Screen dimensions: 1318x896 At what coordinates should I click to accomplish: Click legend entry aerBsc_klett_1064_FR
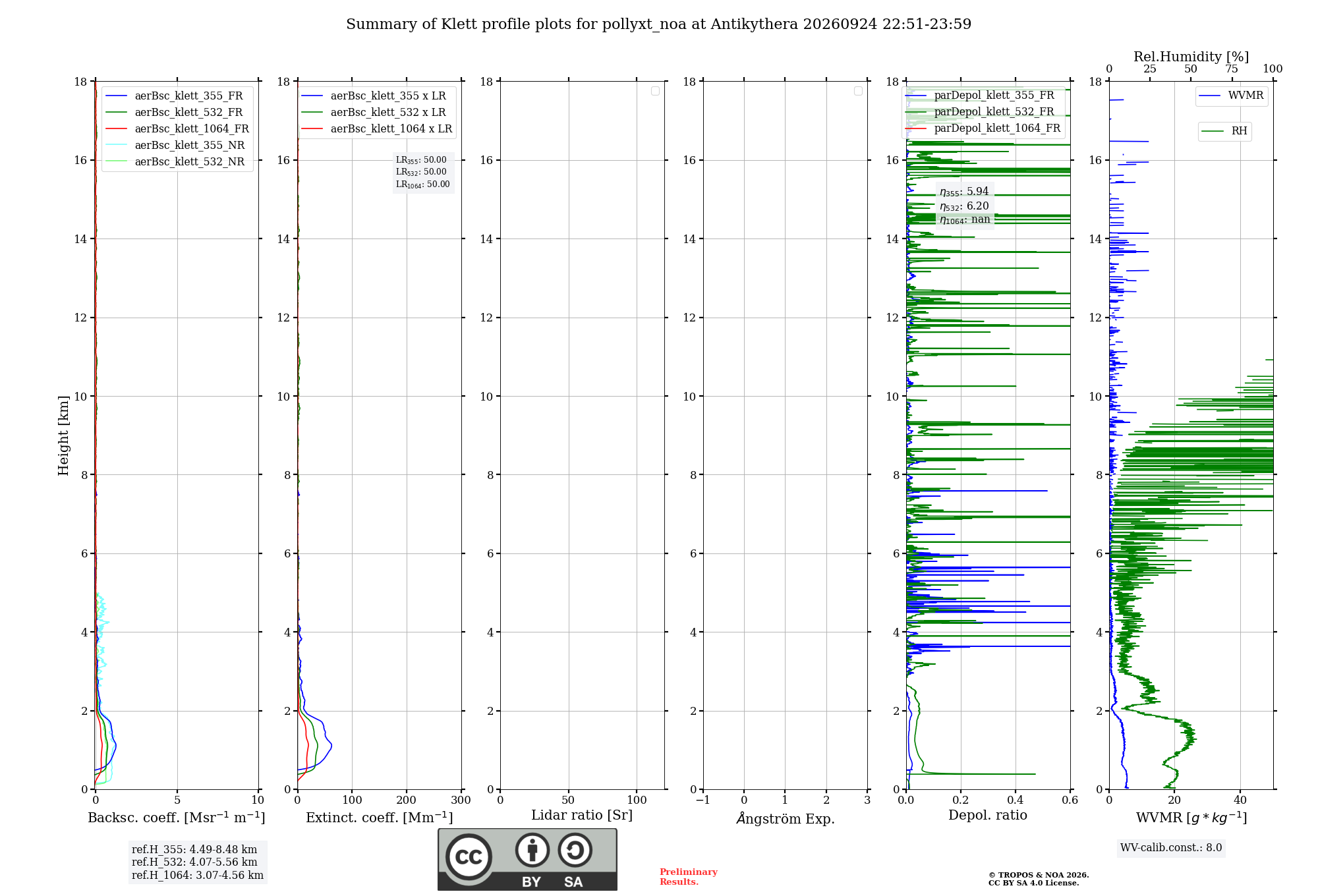(177, 128)
